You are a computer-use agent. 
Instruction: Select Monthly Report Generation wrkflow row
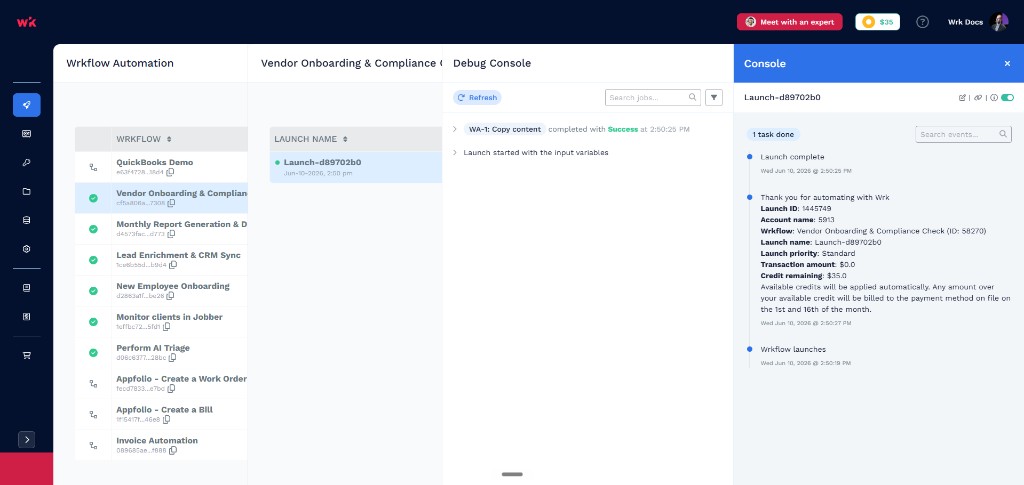click(161, 229)
